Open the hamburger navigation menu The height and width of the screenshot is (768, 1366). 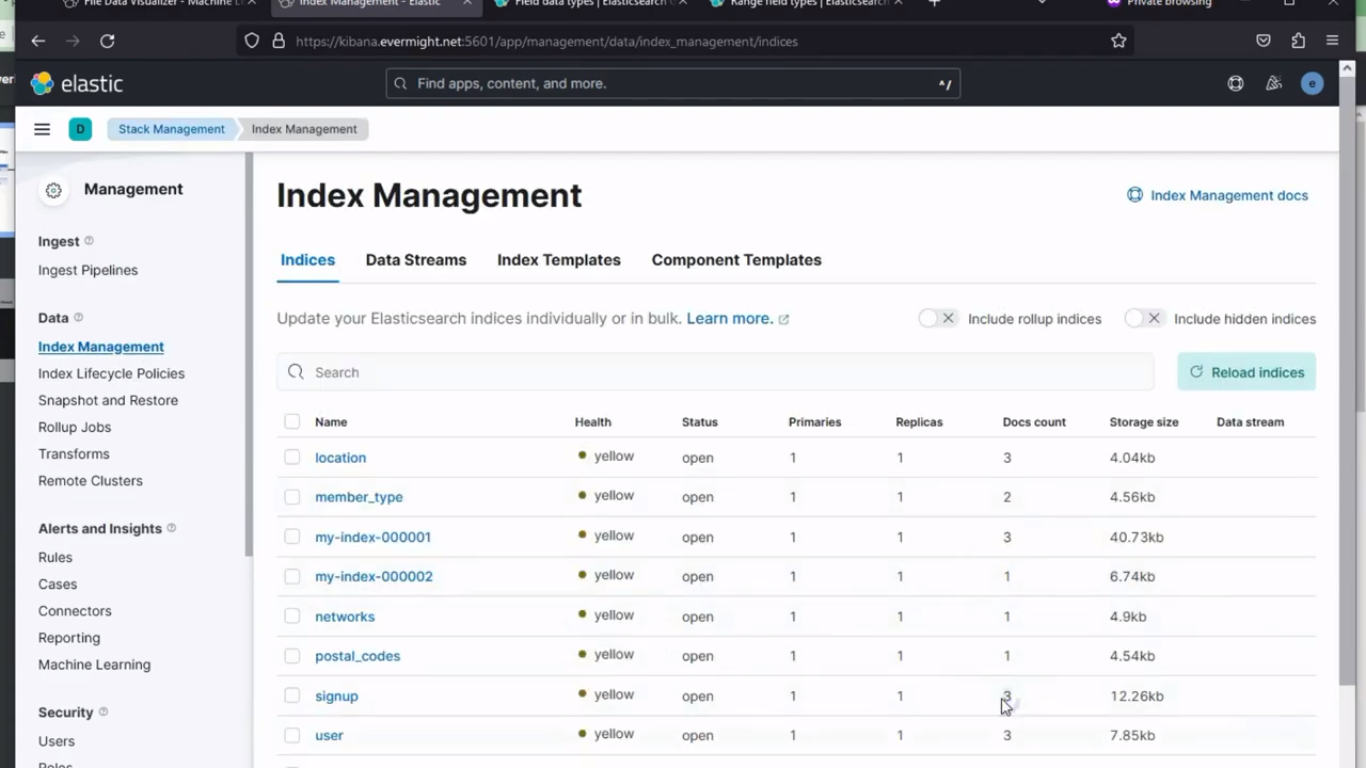click(x=42, y=129)
